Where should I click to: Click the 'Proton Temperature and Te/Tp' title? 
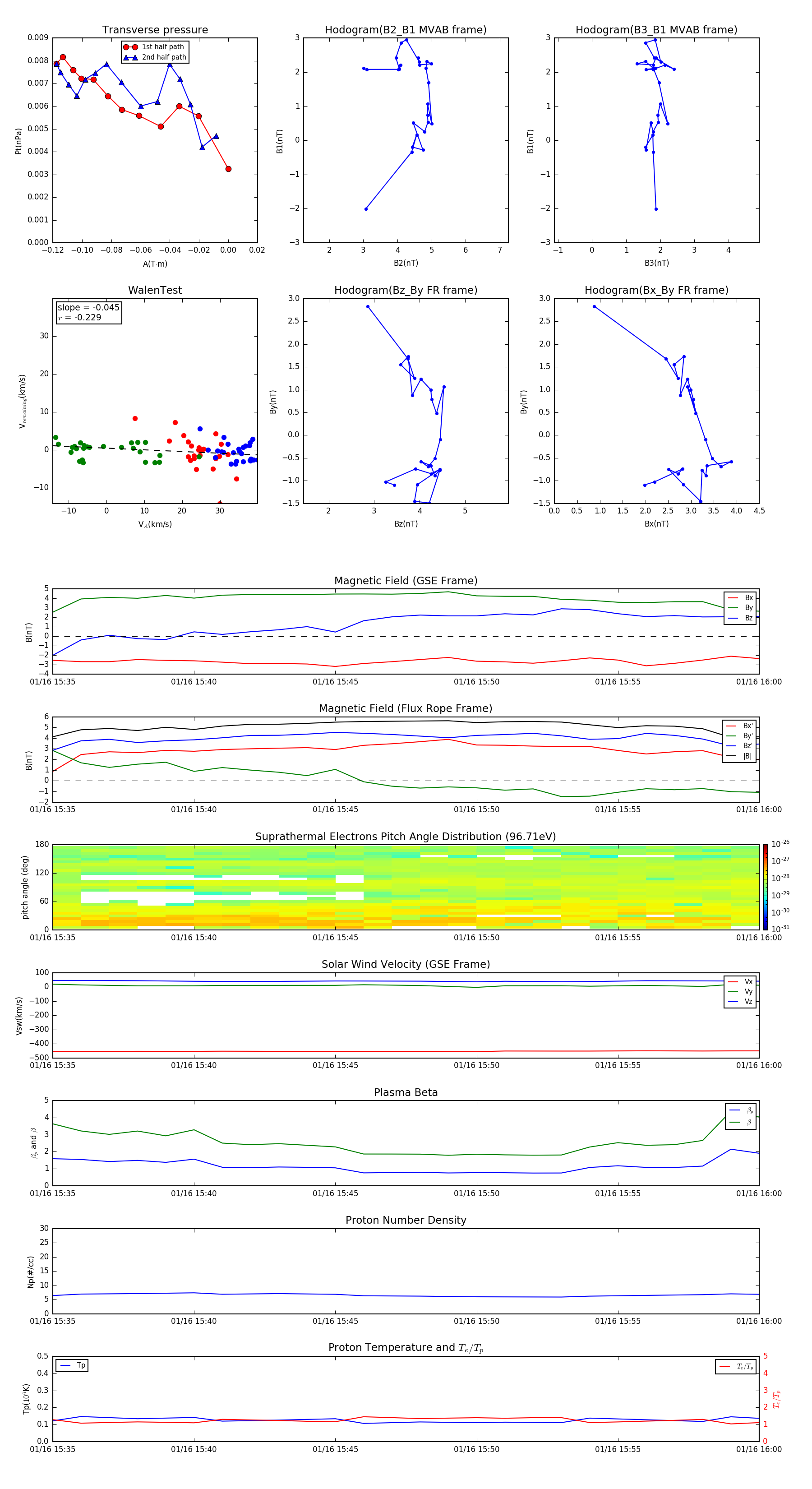[406, 1348]
